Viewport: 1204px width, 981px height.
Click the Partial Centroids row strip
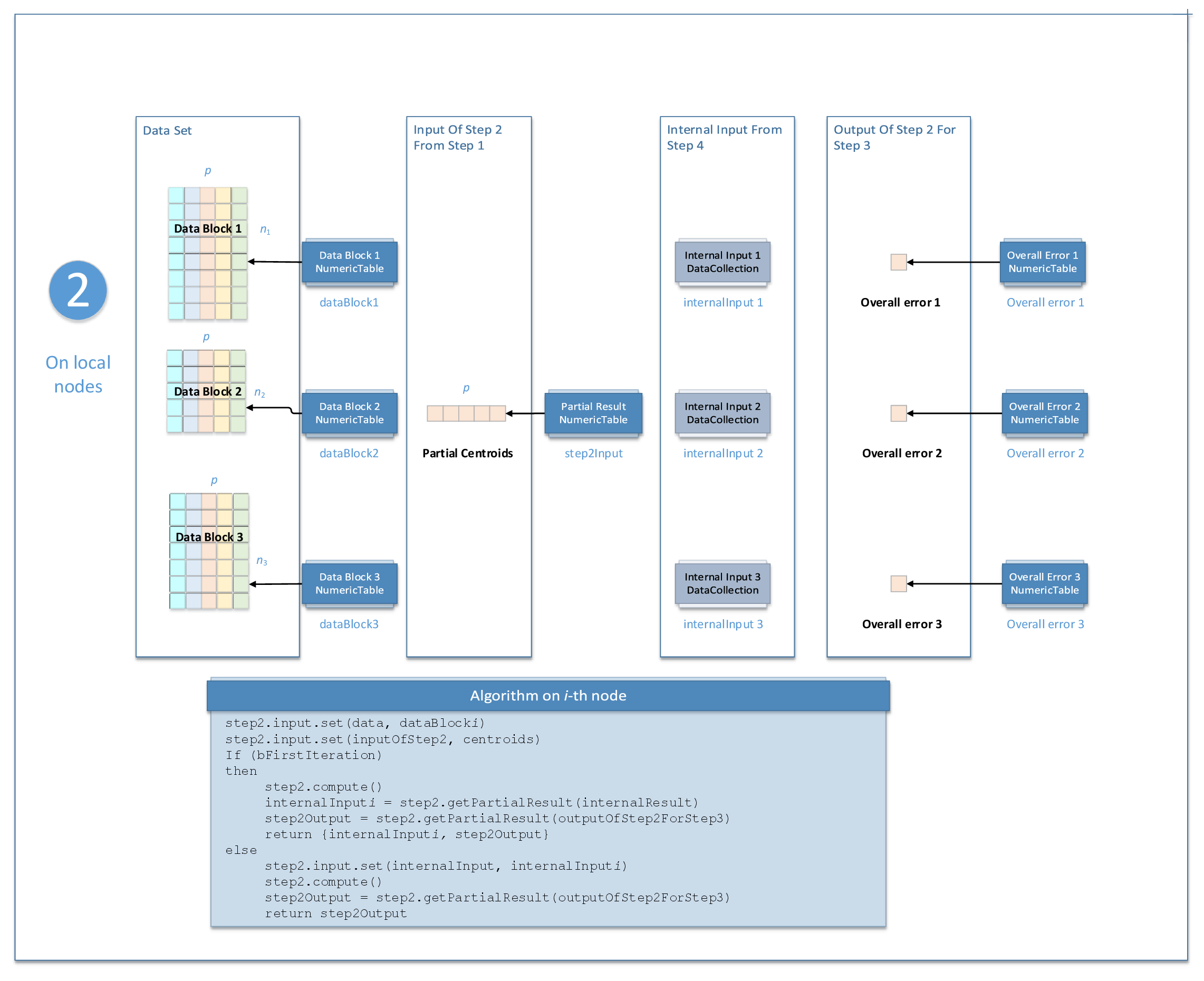pyautogui.click(x=466, y=413)
